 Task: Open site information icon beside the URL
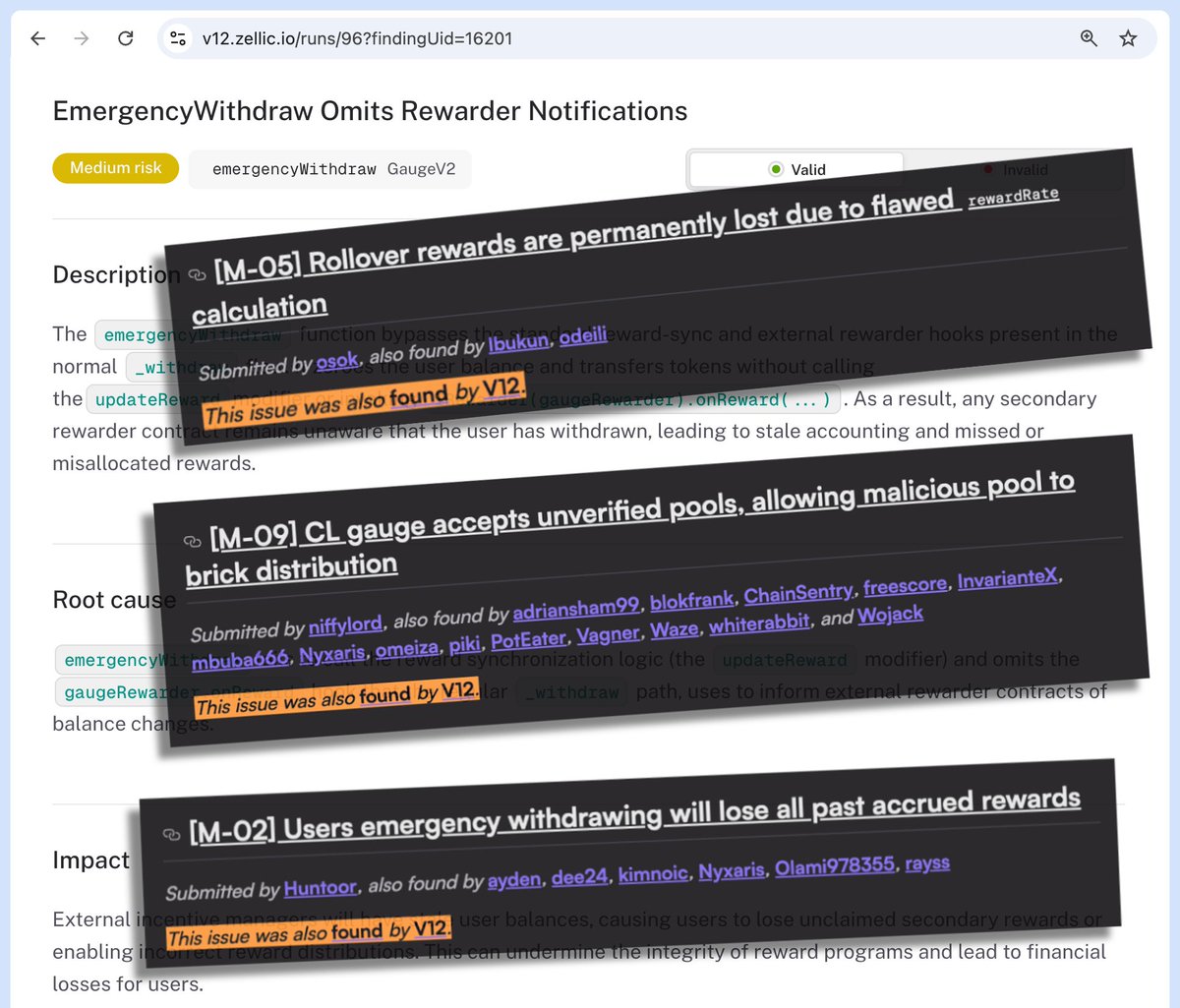coord(177,38)
